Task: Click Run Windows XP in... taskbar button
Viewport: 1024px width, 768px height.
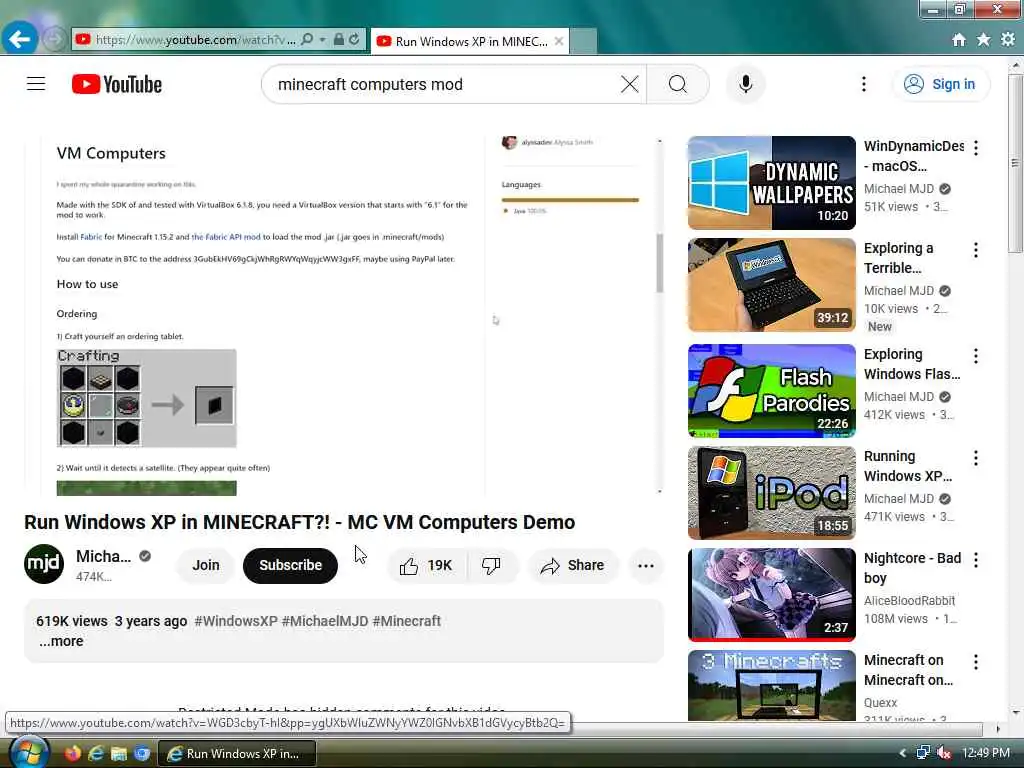Action: pos(237,753)
